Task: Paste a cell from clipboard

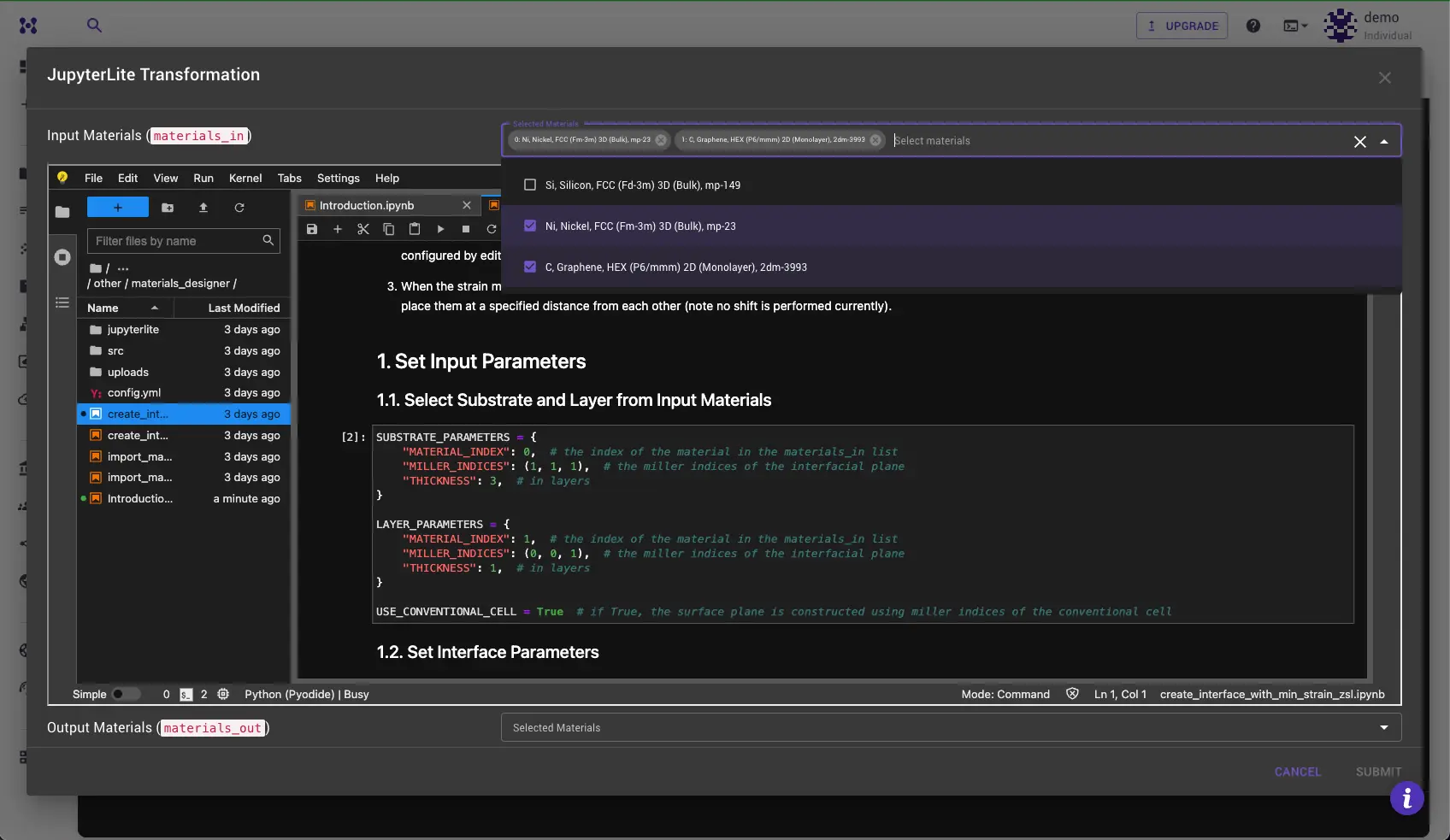Action: click(415, 229)
